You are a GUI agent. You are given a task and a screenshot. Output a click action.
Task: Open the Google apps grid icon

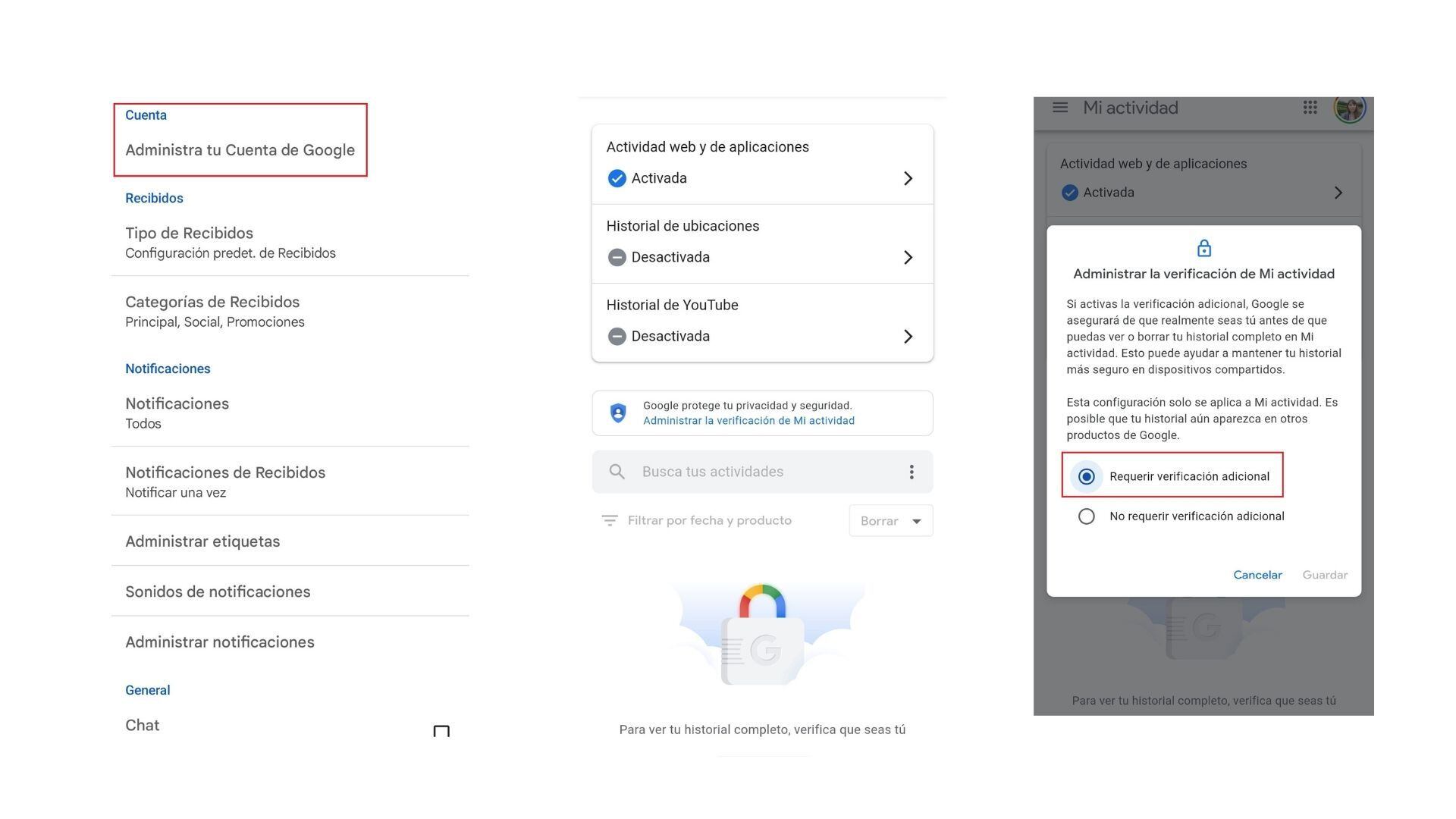(x=1310, y=108)
